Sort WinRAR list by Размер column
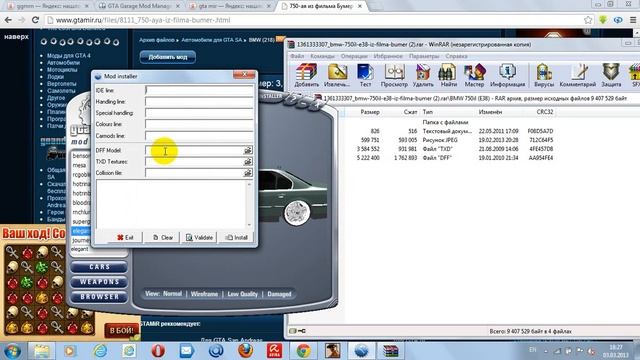 (370, 112)
